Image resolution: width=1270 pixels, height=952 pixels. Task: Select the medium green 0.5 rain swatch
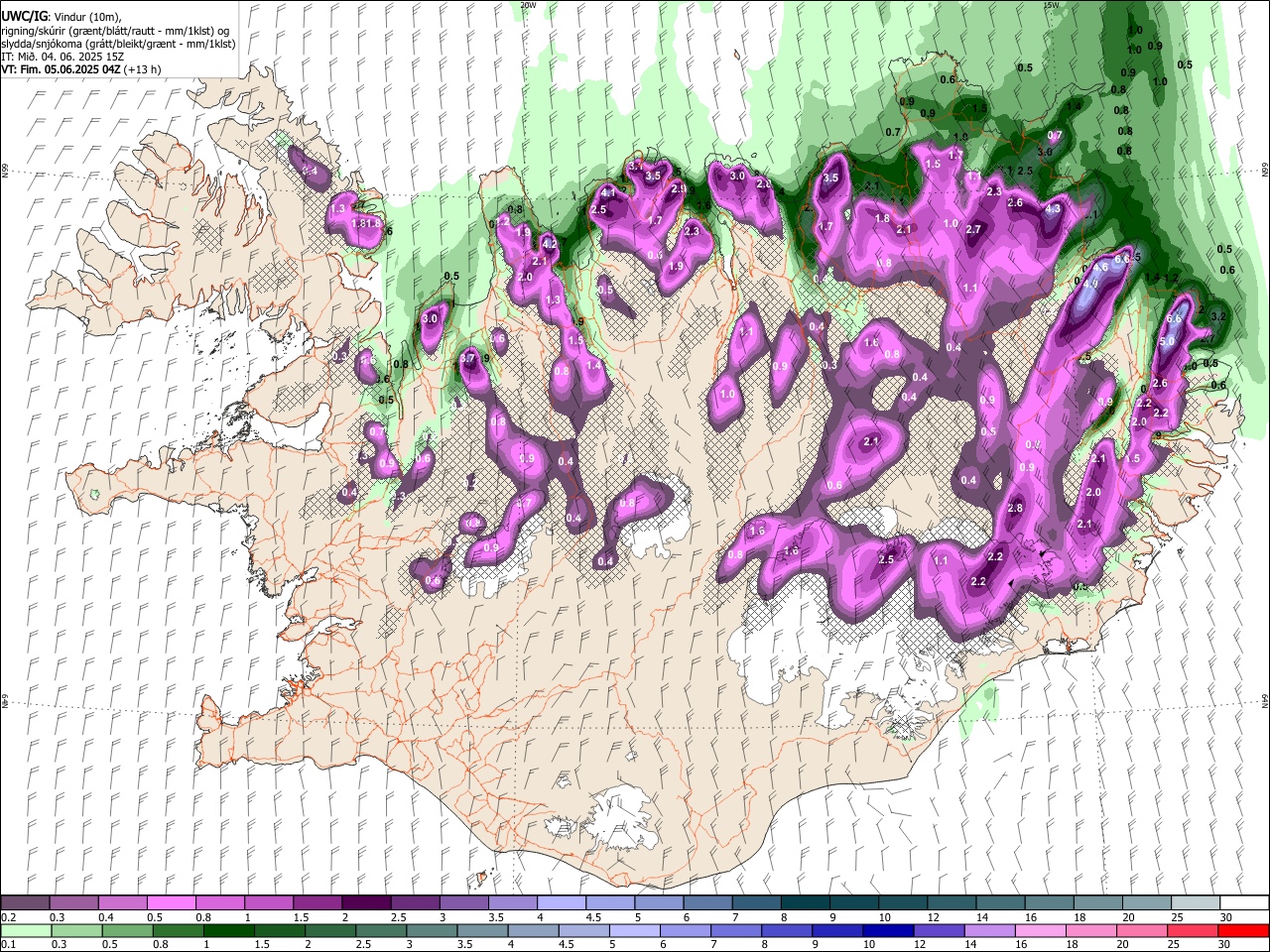tap(128, 930)
